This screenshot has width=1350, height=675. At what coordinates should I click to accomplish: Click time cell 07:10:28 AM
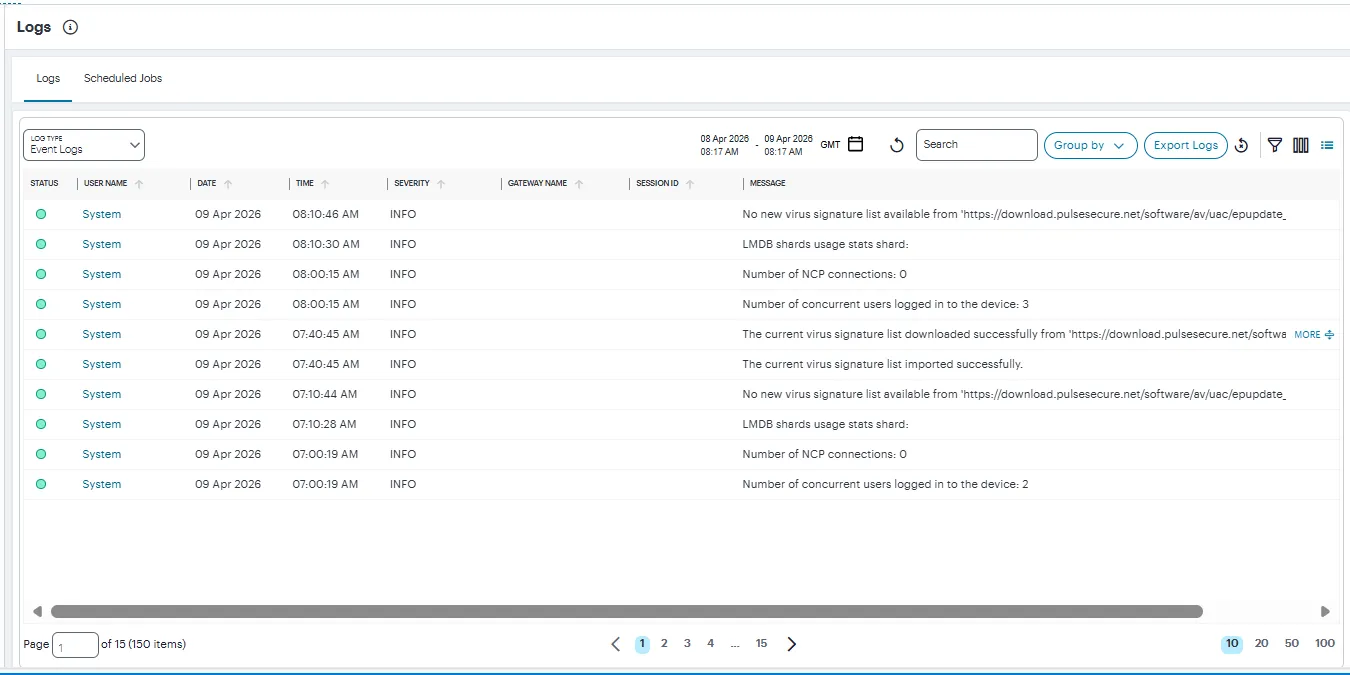coord(326,424)
